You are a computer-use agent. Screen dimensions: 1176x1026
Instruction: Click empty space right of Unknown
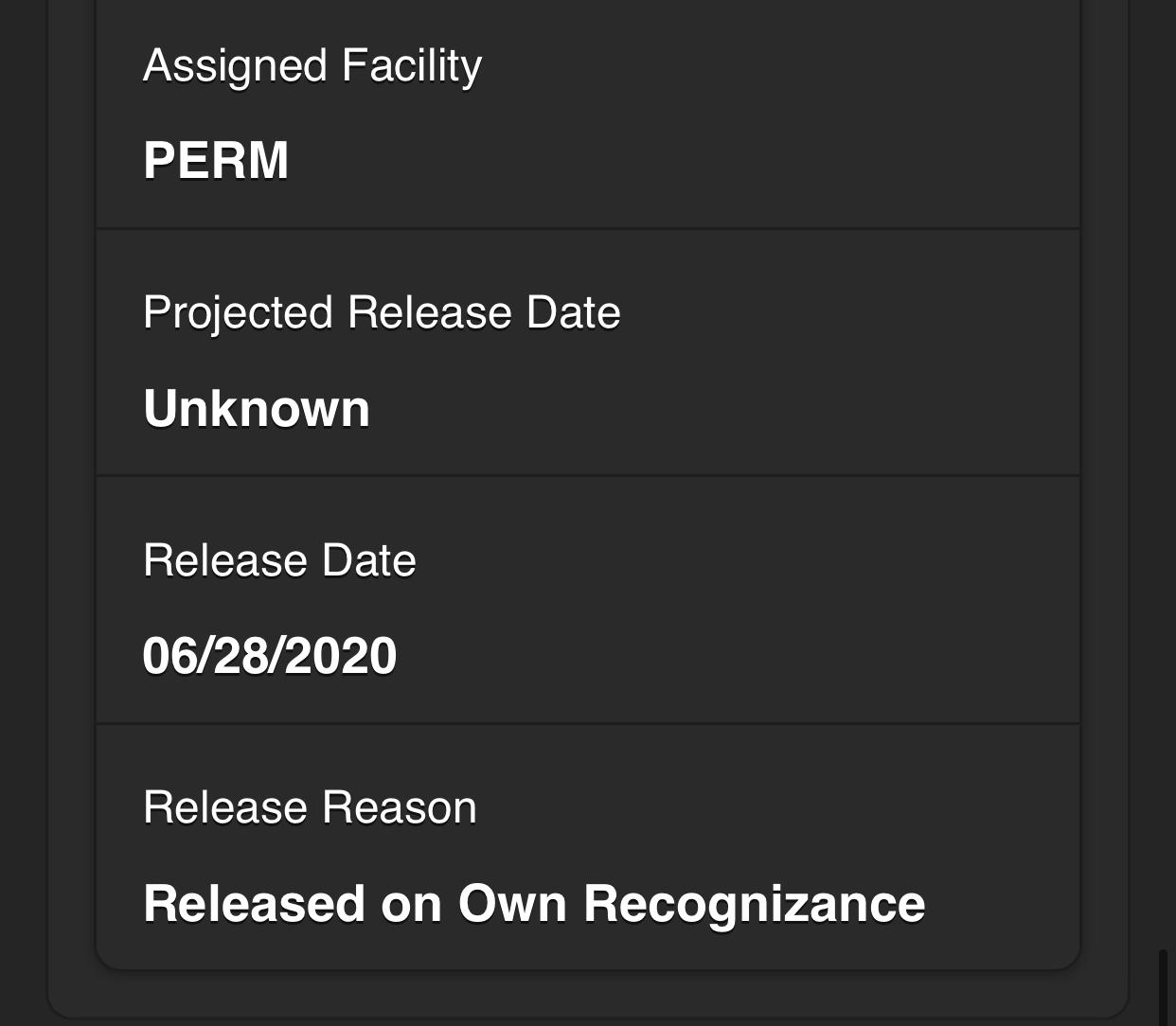coord(720,409)
